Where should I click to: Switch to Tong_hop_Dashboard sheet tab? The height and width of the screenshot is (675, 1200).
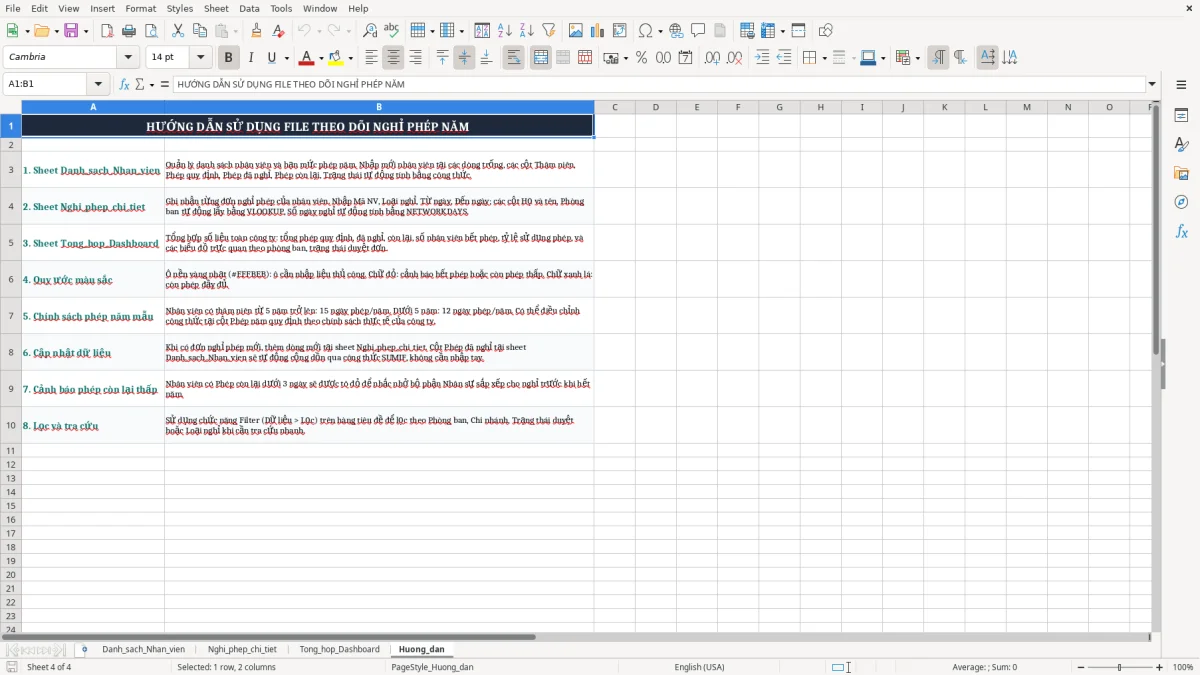click(339, 649)
